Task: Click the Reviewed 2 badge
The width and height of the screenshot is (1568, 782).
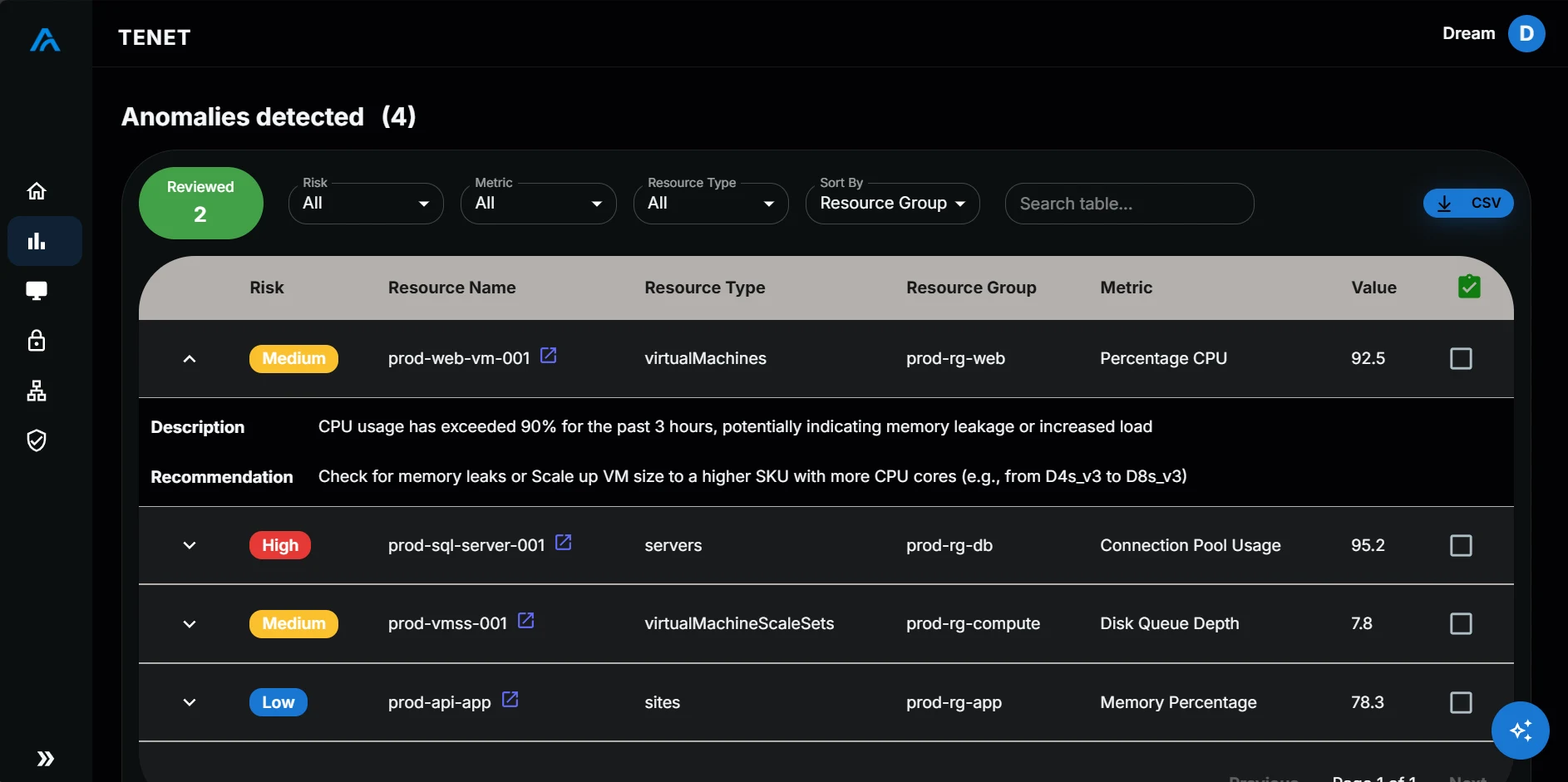Action: tap(200, 203)
